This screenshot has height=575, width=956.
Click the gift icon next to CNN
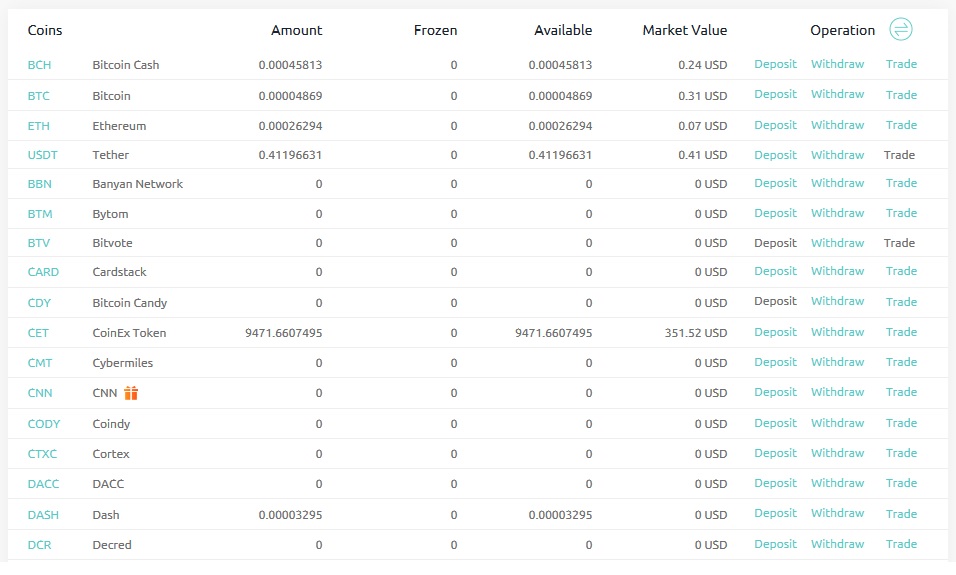click(131, 393)
